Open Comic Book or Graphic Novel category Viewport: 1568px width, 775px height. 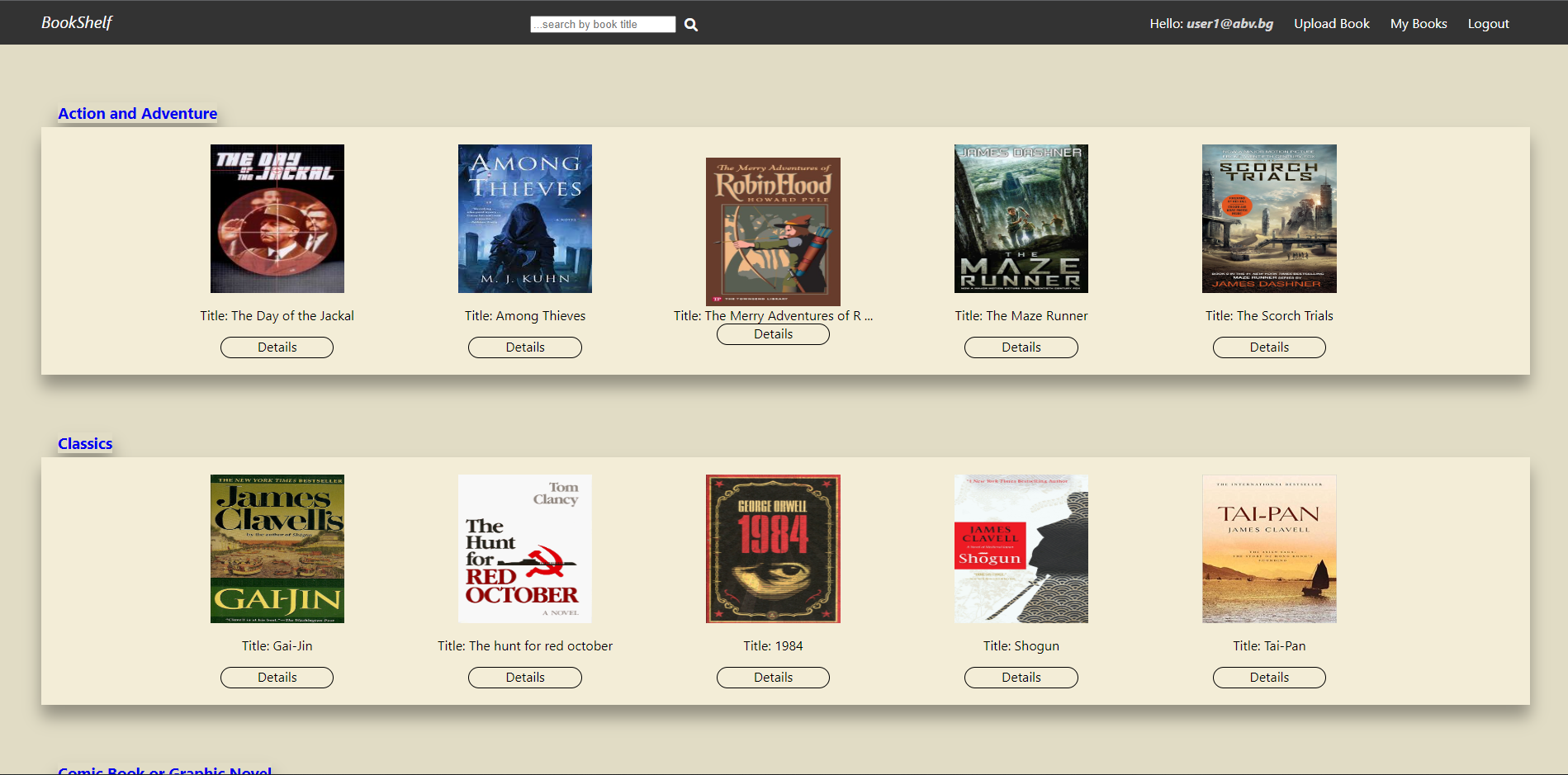coord(165,770)
